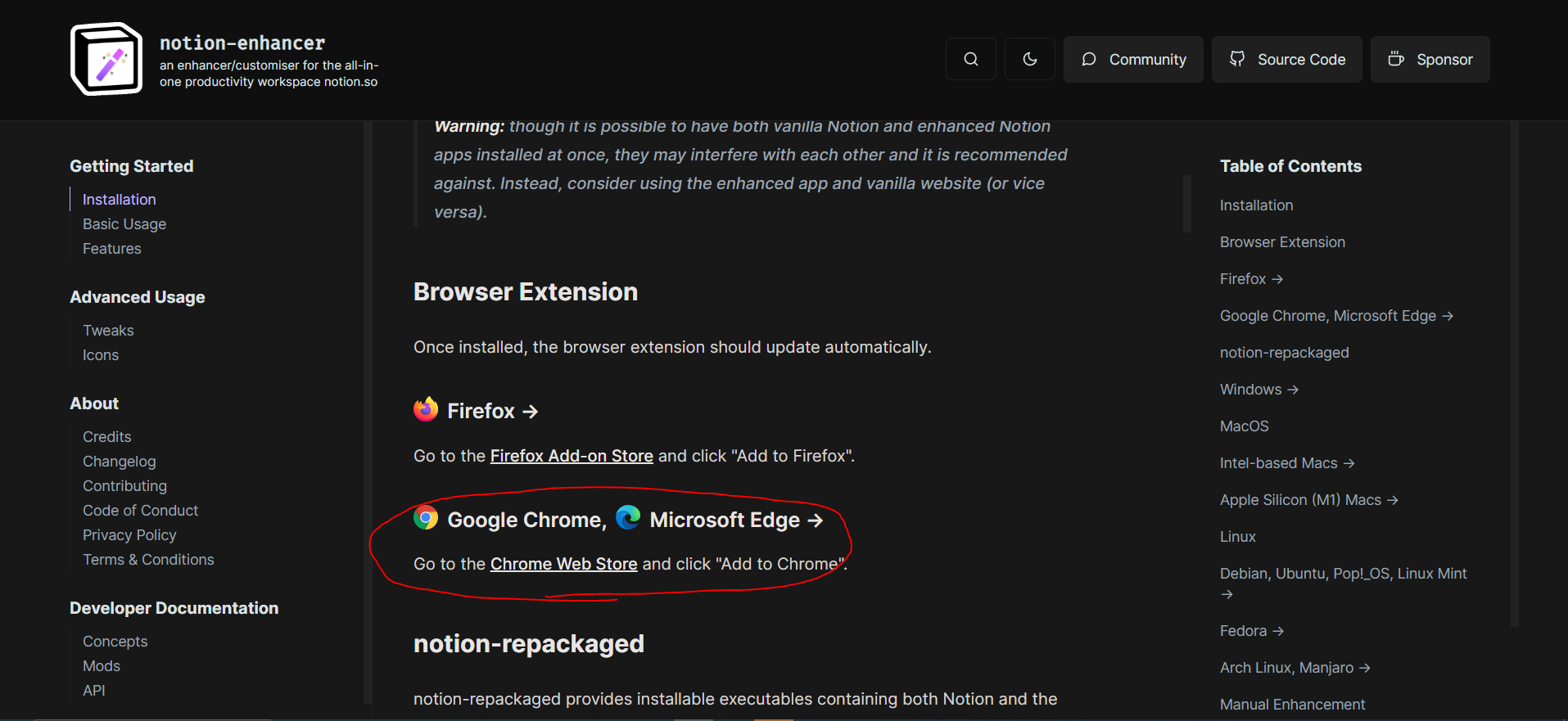Jump to Linux in Table of Contents
The width and height of the screenshot is (1568, 721).
coord(1238,537)
